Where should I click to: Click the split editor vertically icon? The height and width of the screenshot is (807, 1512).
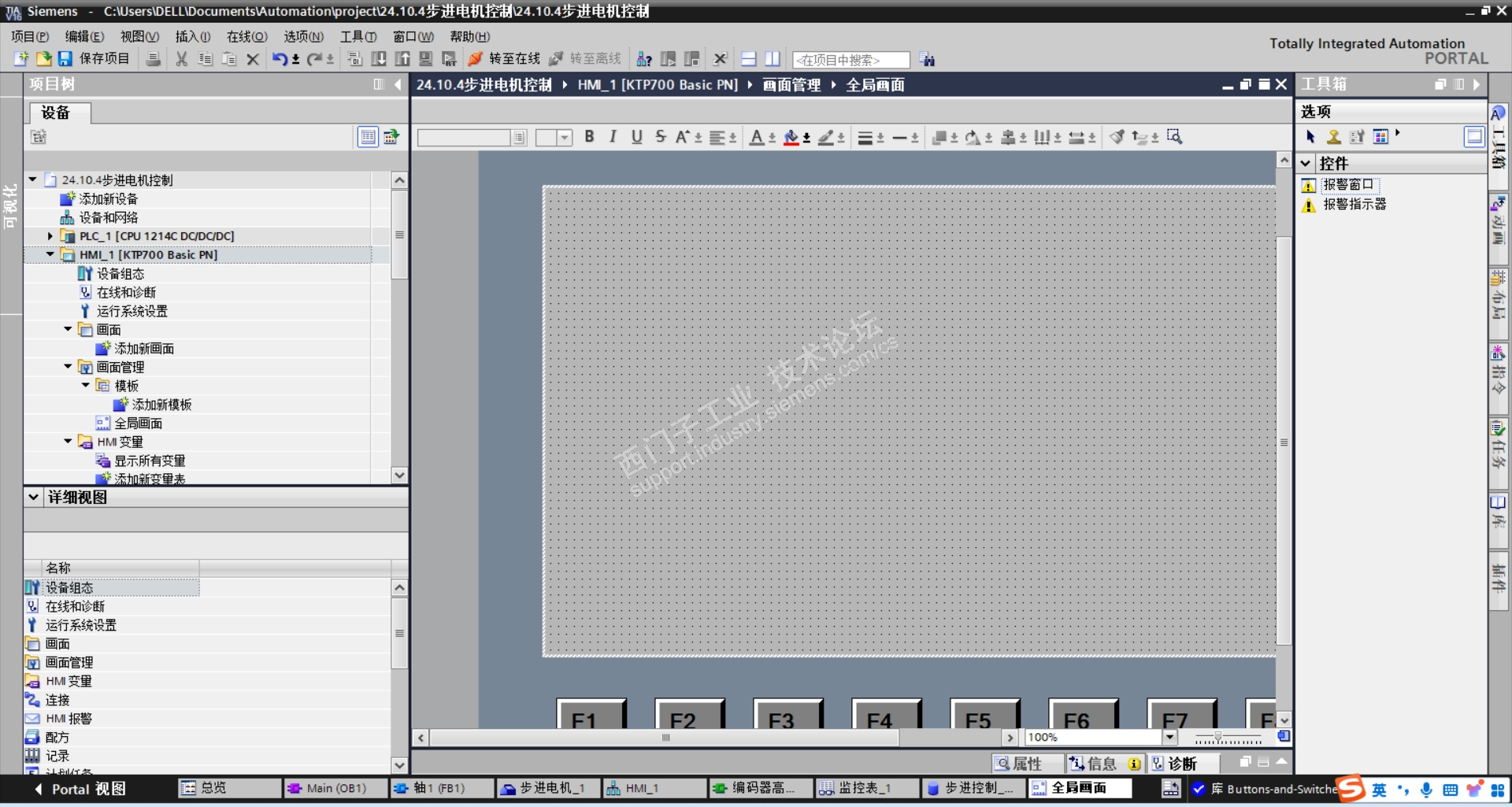tap(773, 59)
